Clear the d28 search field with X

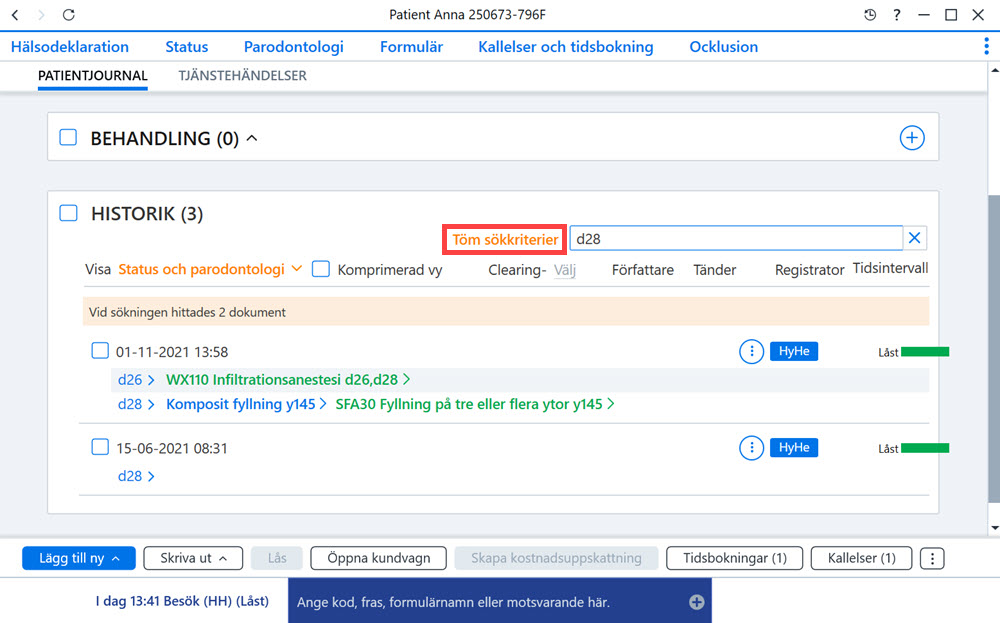pos(915,238)
